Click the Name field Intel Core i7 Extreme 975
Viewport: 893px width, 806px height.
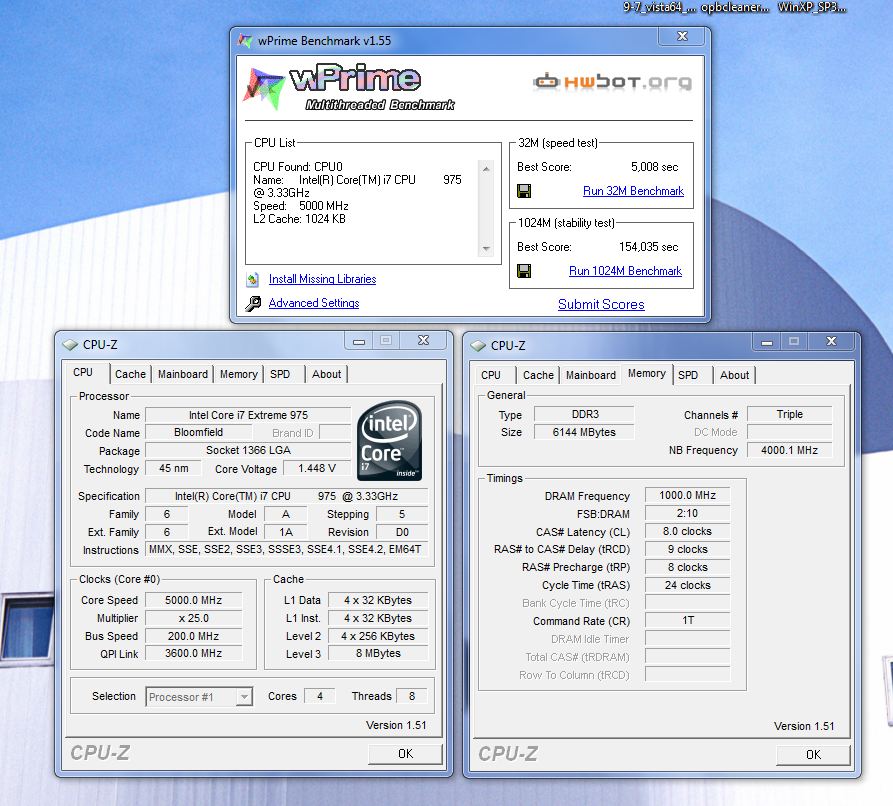click(248, 415)
